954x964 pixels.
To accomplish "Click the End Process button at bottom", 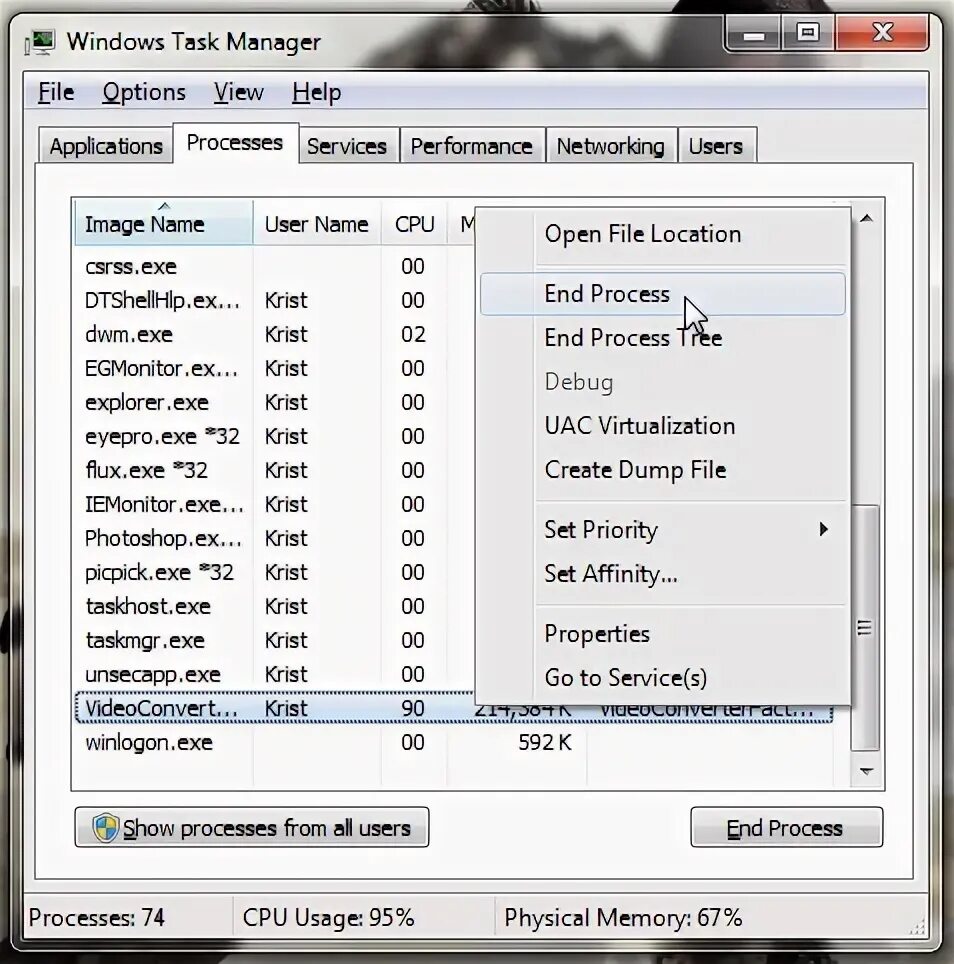I will click(786, 828).
